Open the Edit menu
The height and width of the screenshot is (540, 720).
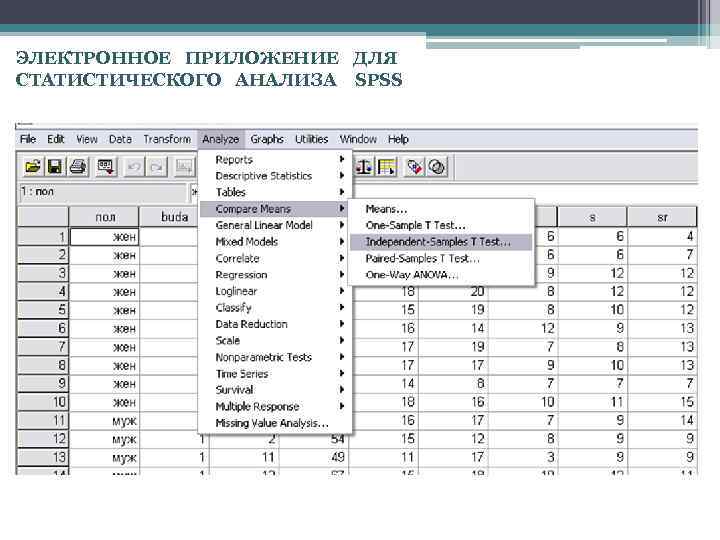(x=56, y=139)
